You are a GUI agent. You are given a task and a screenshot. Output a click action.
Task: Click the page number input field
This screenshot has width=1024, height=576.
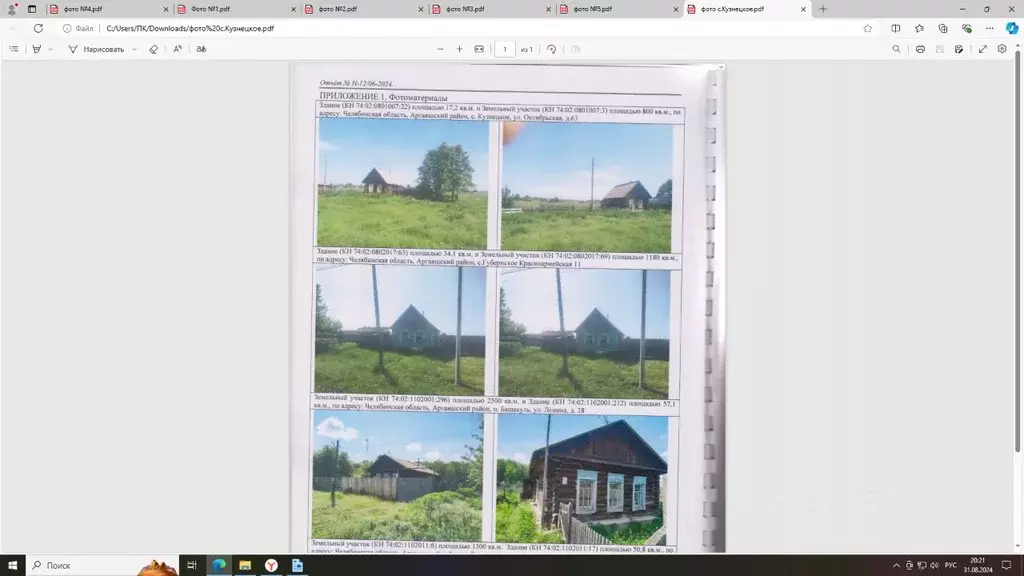point(504,49)
